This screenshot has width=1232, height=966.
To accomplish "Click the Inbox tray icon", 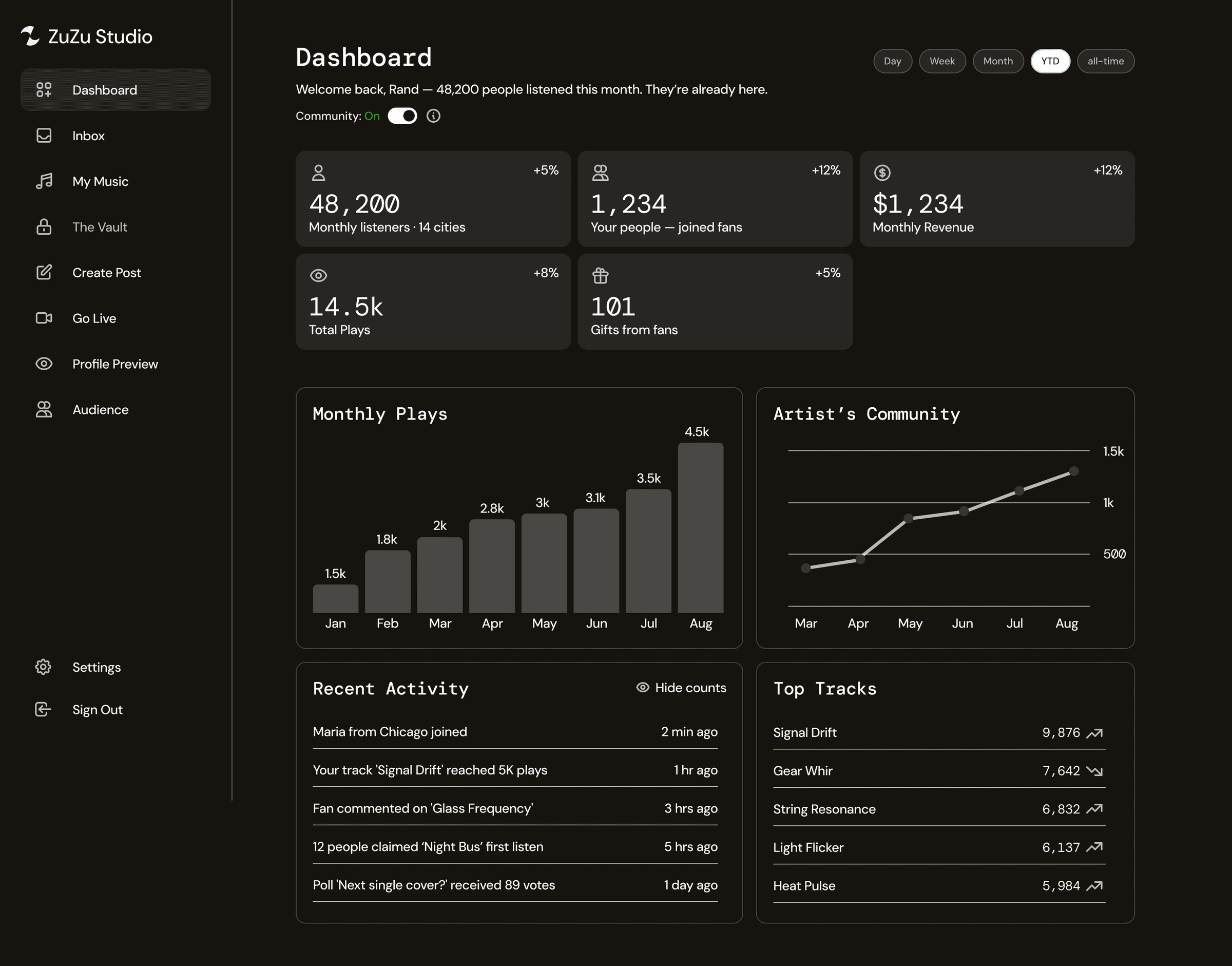I will (44, 136).
